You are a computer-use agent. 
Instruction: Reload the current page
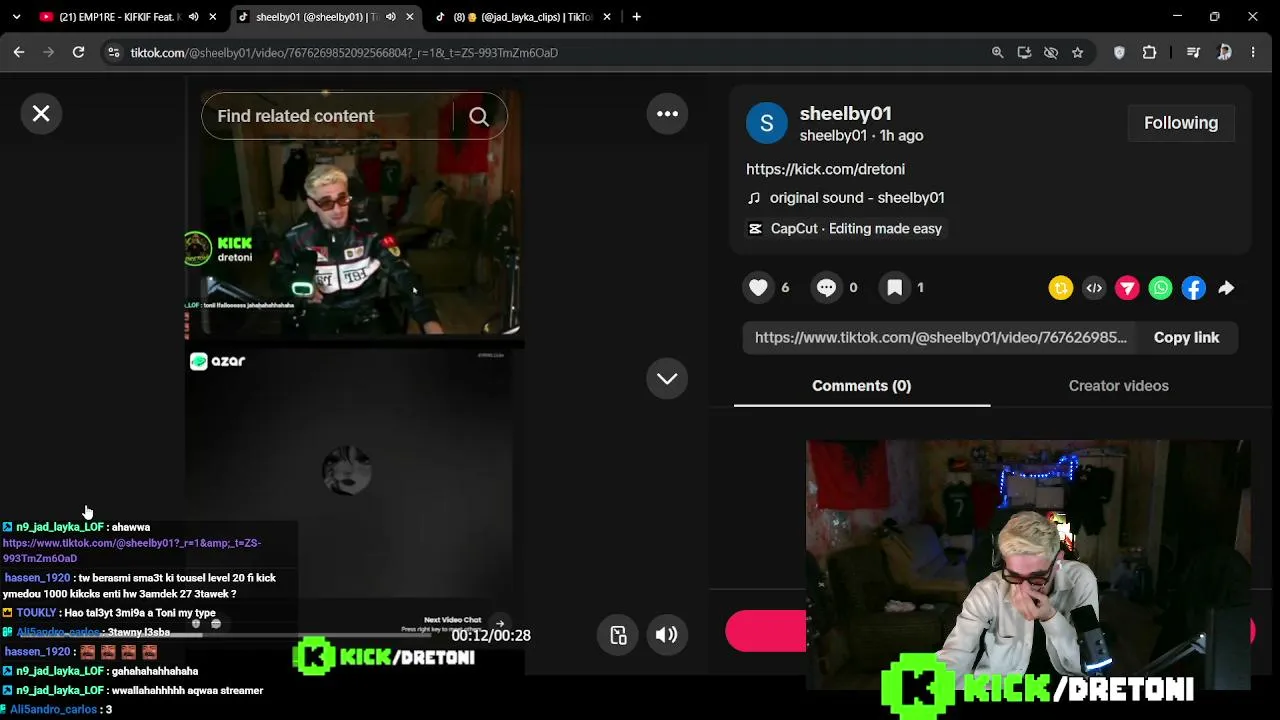pyautogui.click(x=78, y=53)
